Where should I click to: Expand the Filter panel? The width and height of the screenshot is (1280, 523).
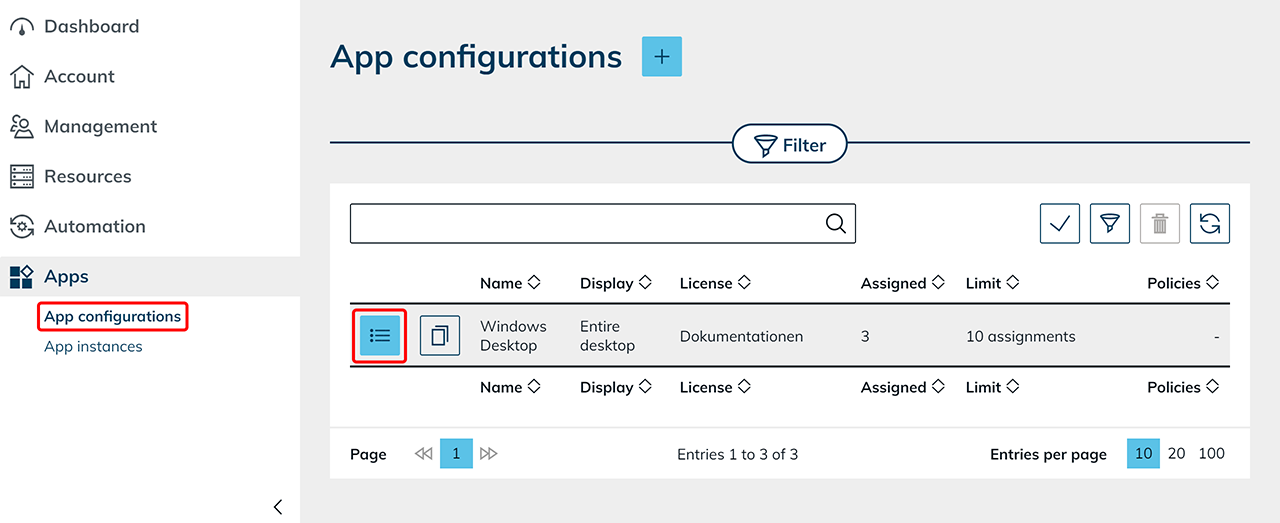(789, 145)
